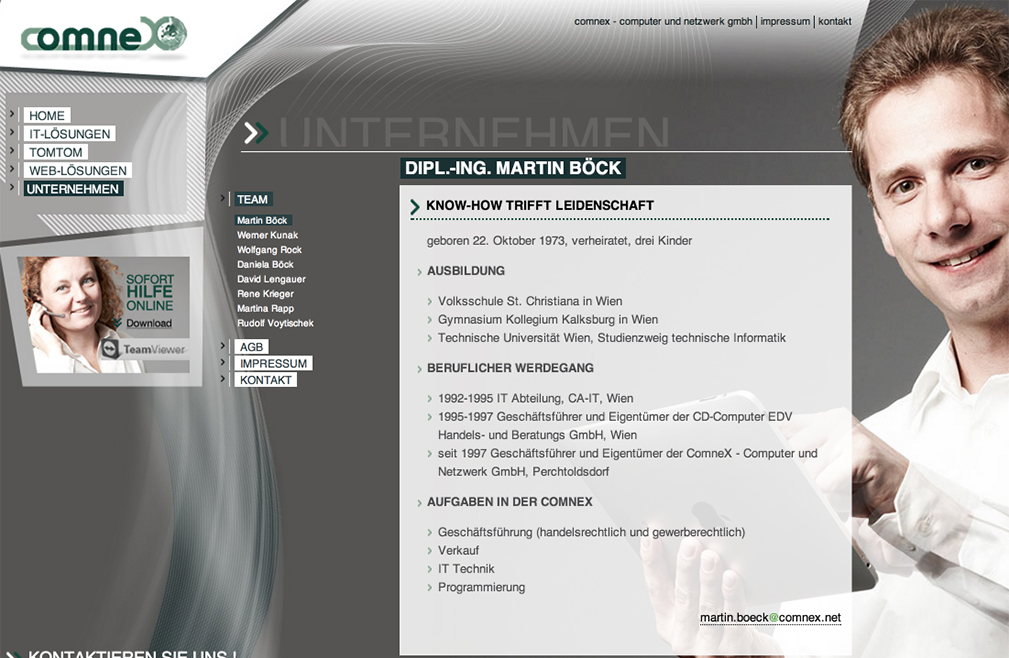Open the impressum link in top bar
The image size is (1009, 658).
coord(785,21)
